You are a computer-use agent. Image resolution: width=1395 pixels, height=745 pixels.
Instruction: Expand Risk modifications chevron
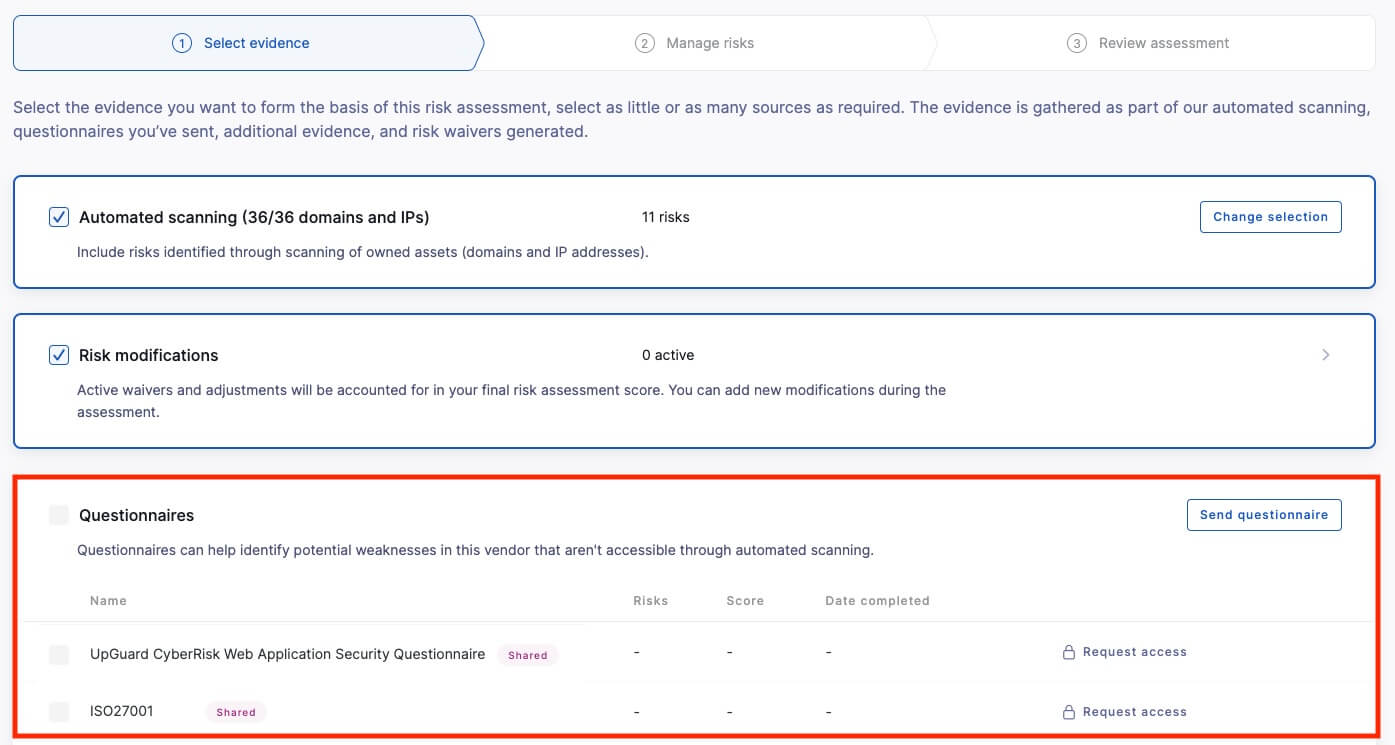[x=1326, y=355]
